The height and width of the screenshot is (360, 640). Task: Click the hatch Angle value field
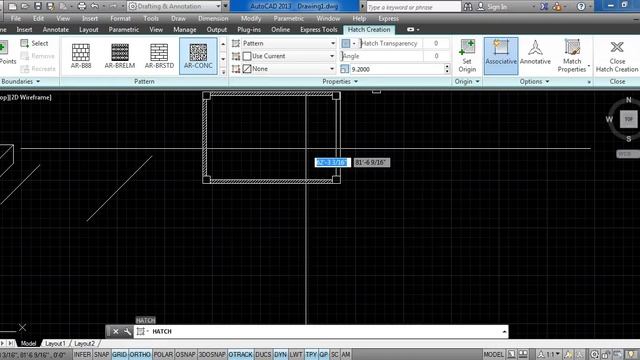click(436, 56)
